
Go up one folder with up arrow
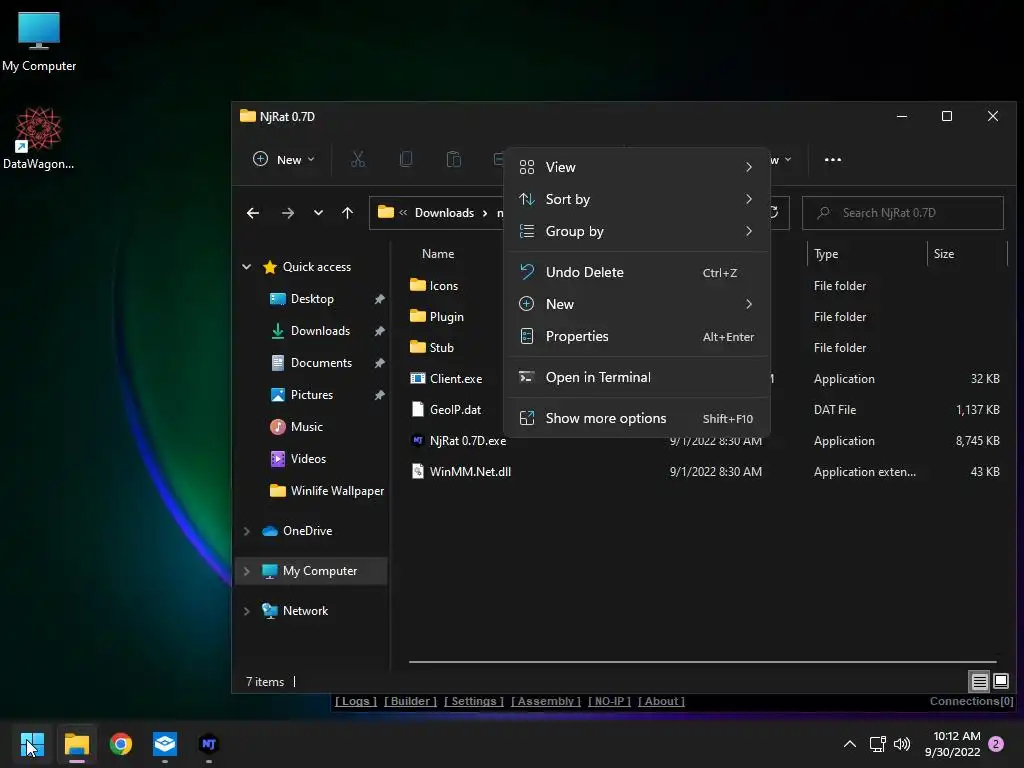tap(347, 213)
